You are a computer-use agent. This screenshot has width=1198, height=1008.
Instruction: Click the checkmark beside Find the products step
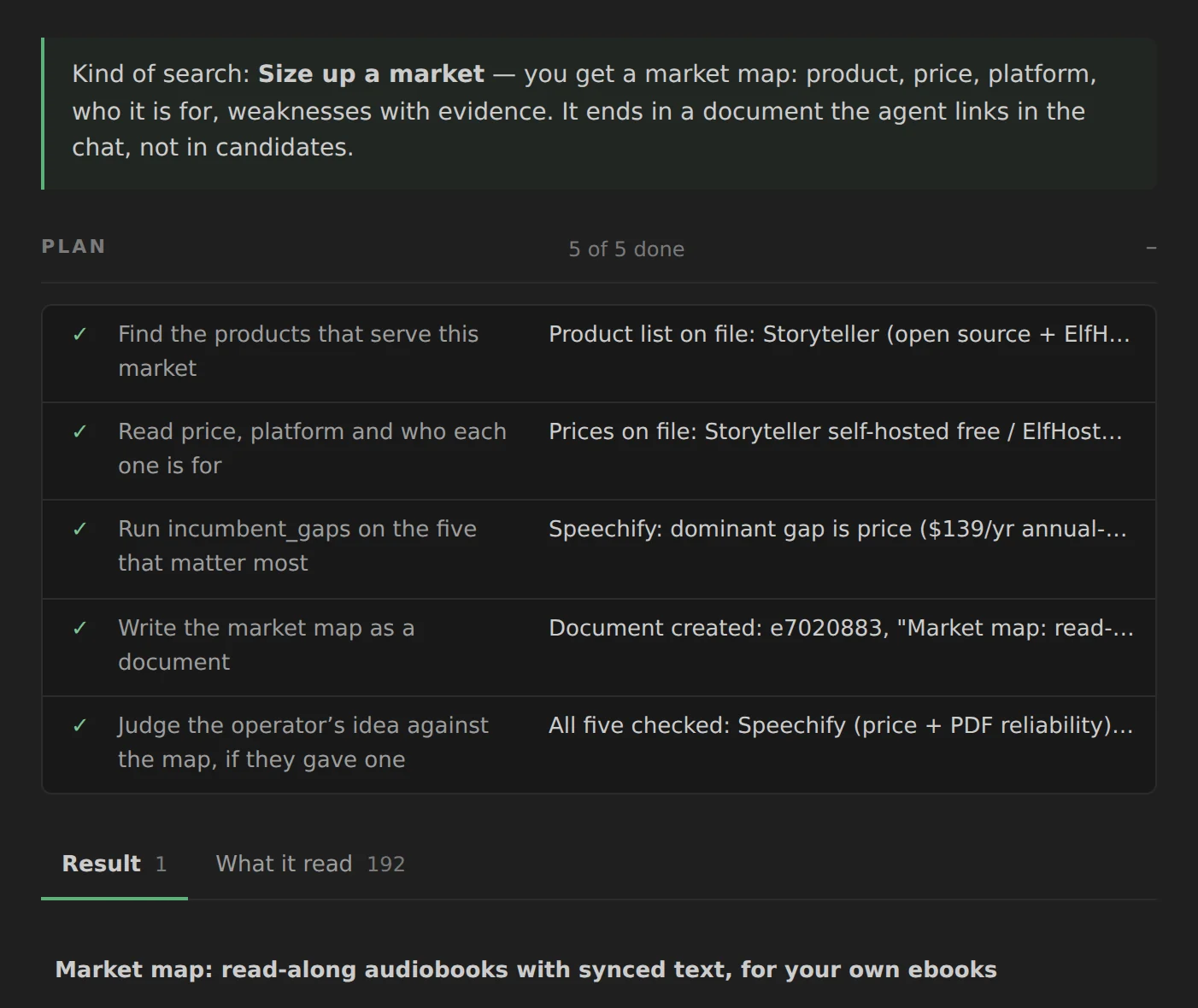80,334
